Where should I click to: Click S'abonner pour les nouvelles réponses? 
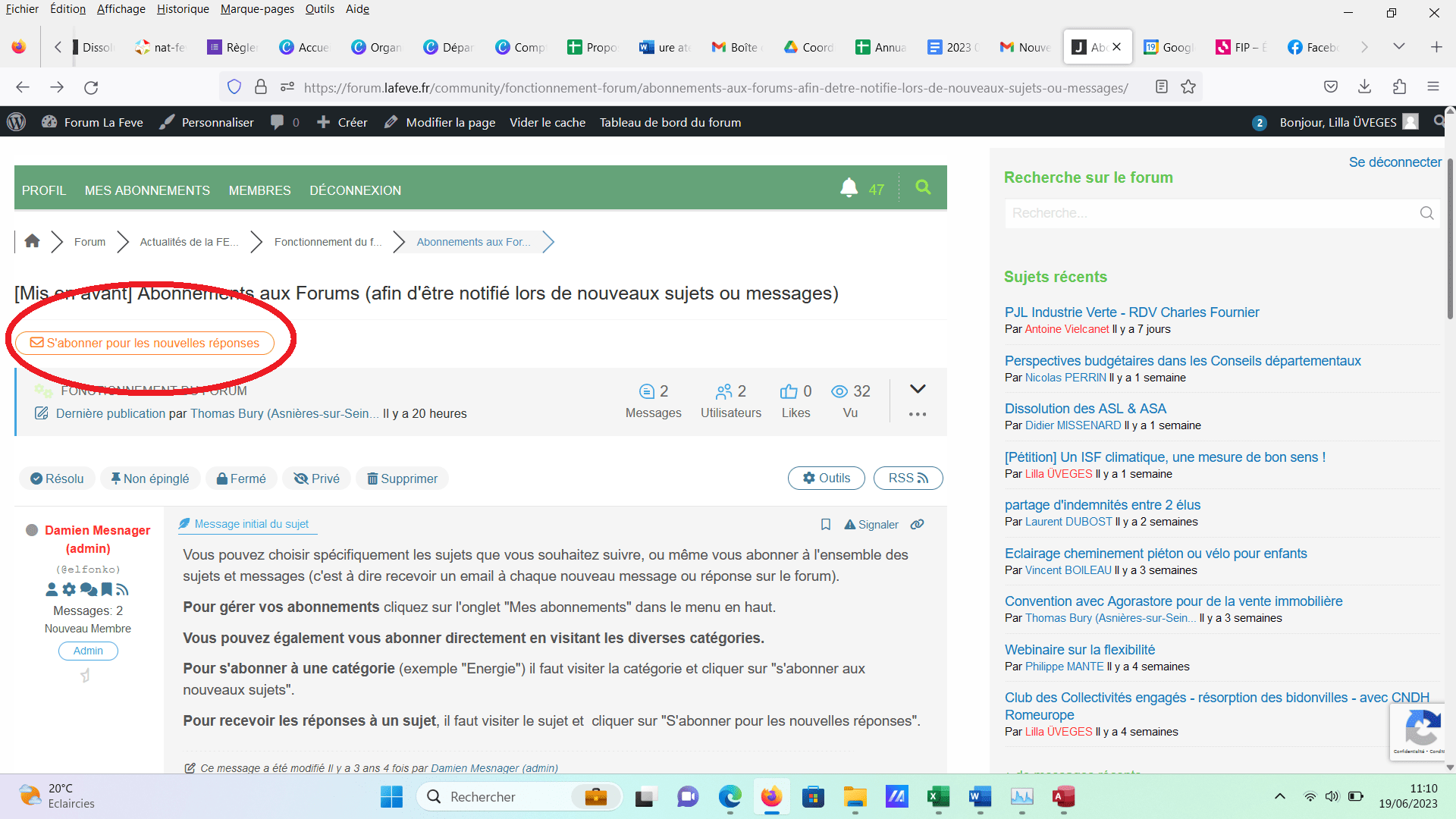click(145, 343)
